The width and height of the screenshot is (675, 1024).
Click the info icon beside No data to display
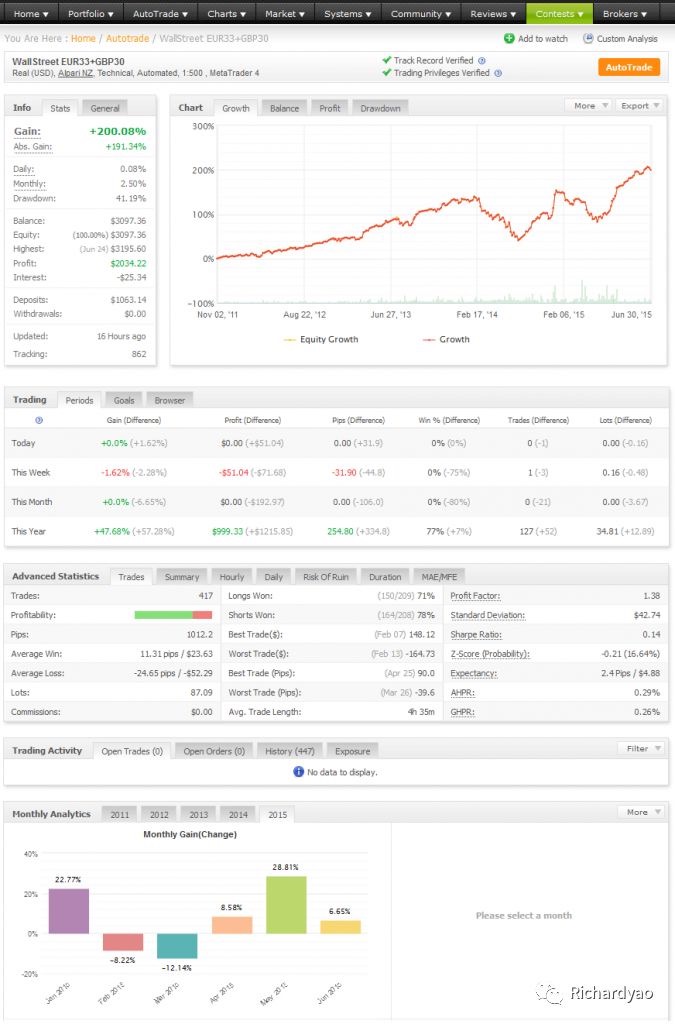coord(298,772)
